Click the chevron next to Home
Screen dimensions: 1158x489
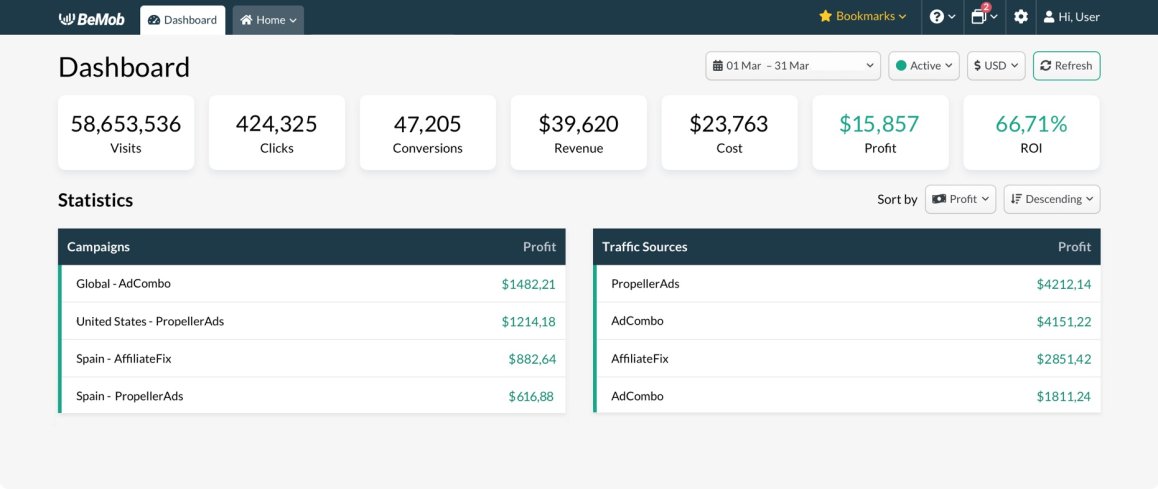[293, 21]
